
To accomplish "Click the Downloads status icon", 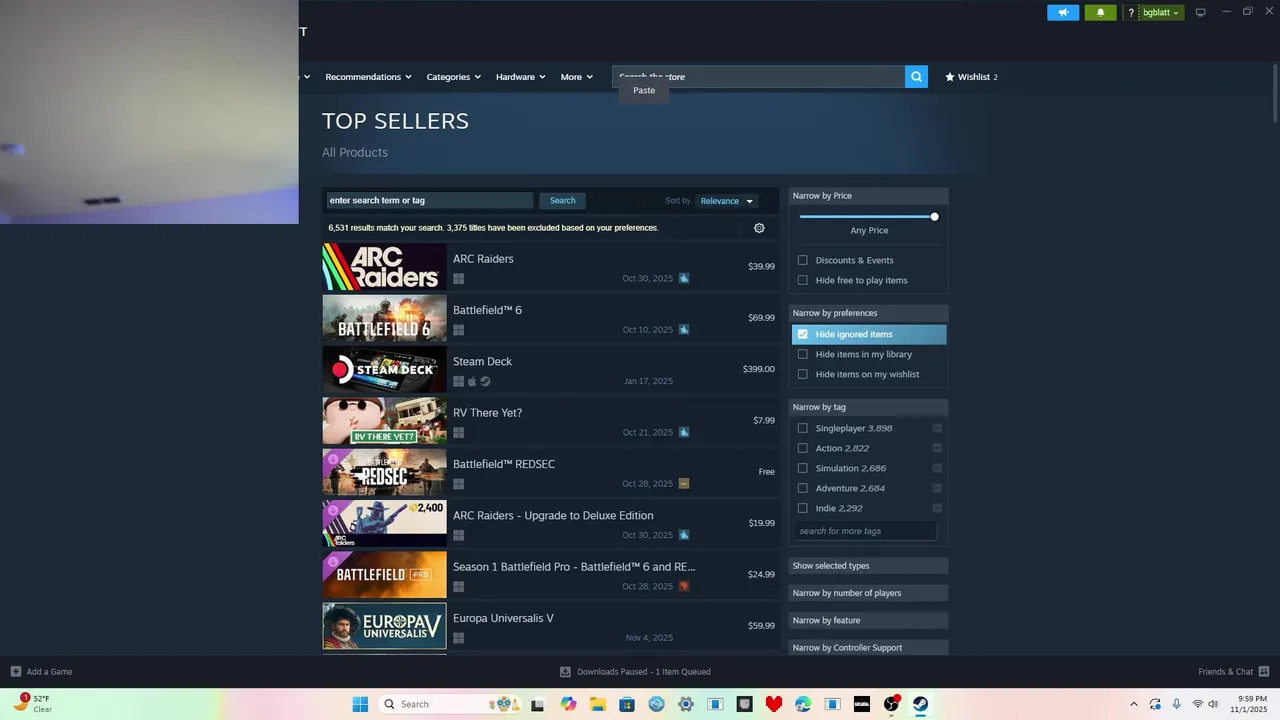I will coord(565,672).
